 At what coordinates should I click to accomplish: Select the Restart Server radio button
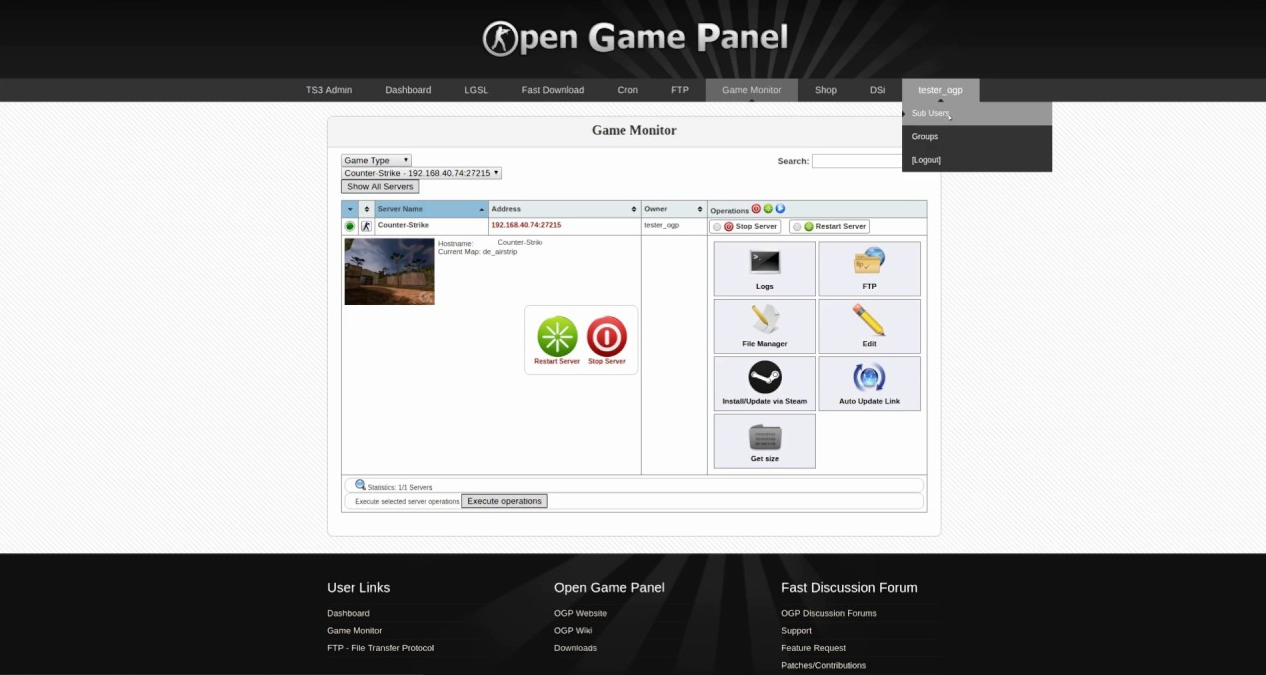[797, 227]
